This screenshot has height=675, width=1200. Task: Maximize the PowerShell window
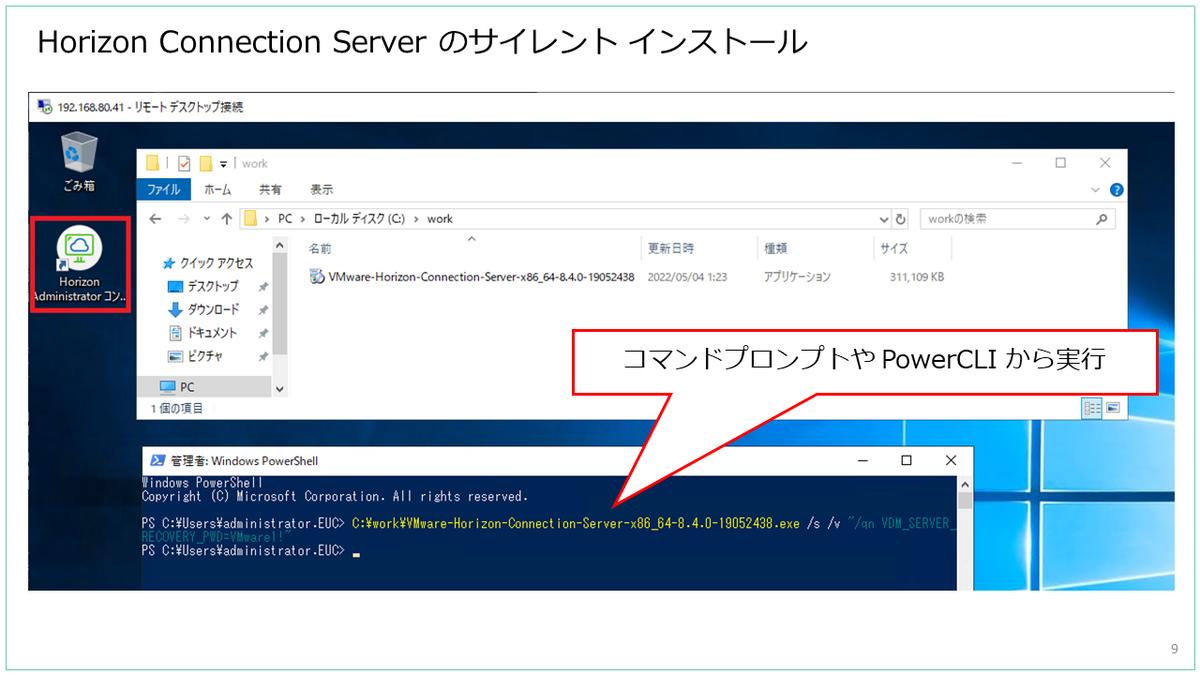pyautogui.click(x=906, y=461)
